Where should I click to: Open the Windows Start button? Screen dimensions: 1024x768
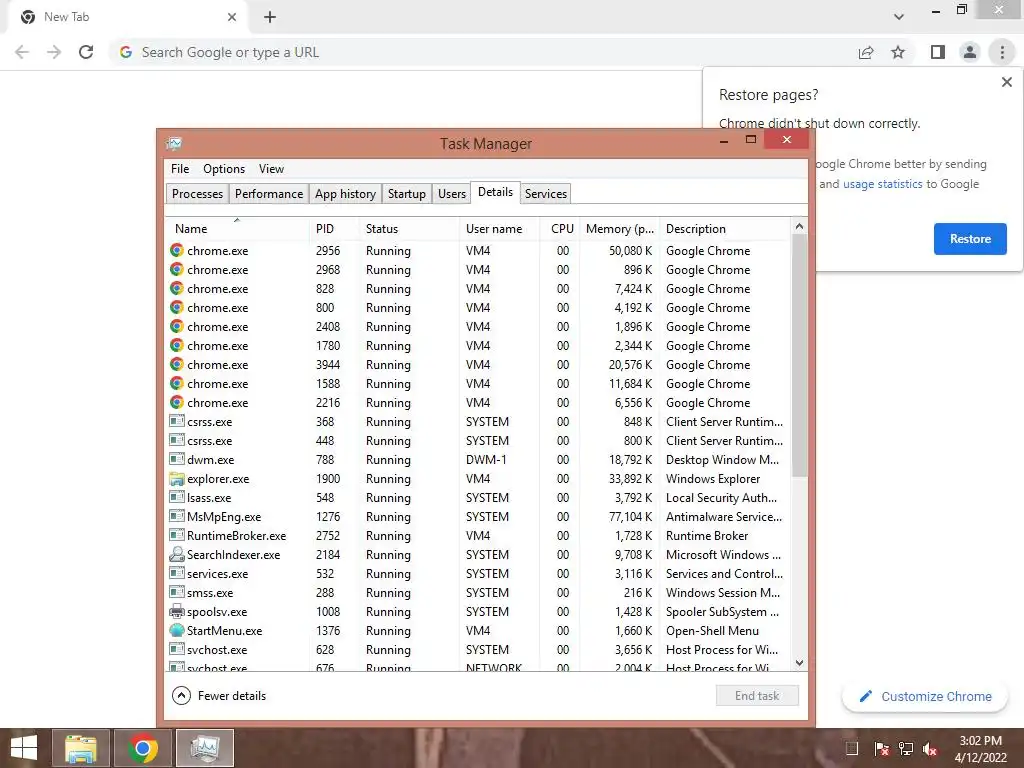coord(24,748)
